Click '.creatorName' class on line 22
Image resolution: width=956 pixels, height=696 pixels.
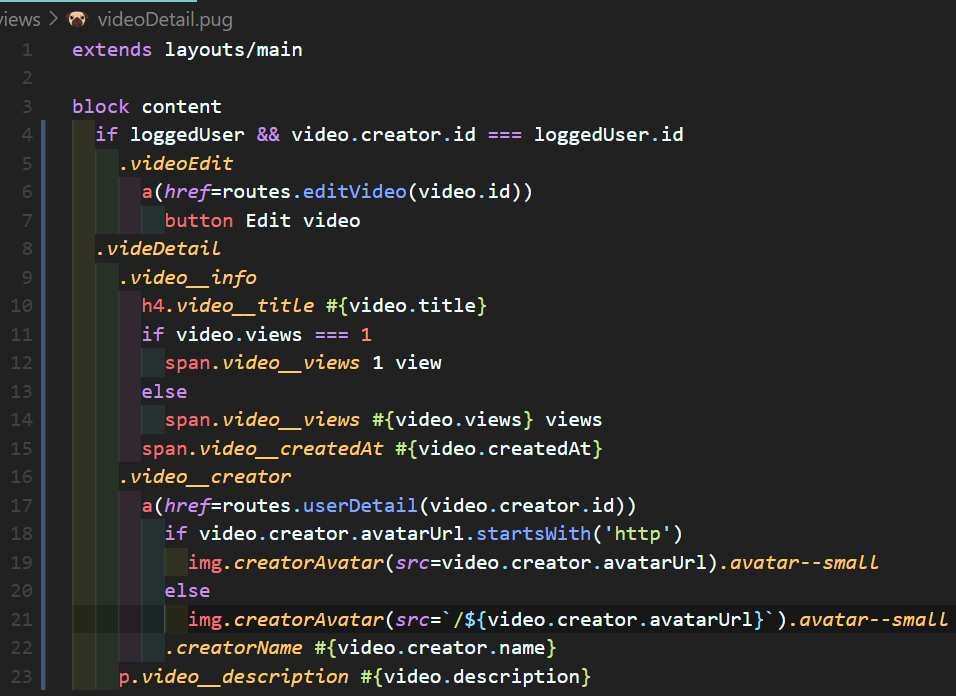[x=234, y=648]
